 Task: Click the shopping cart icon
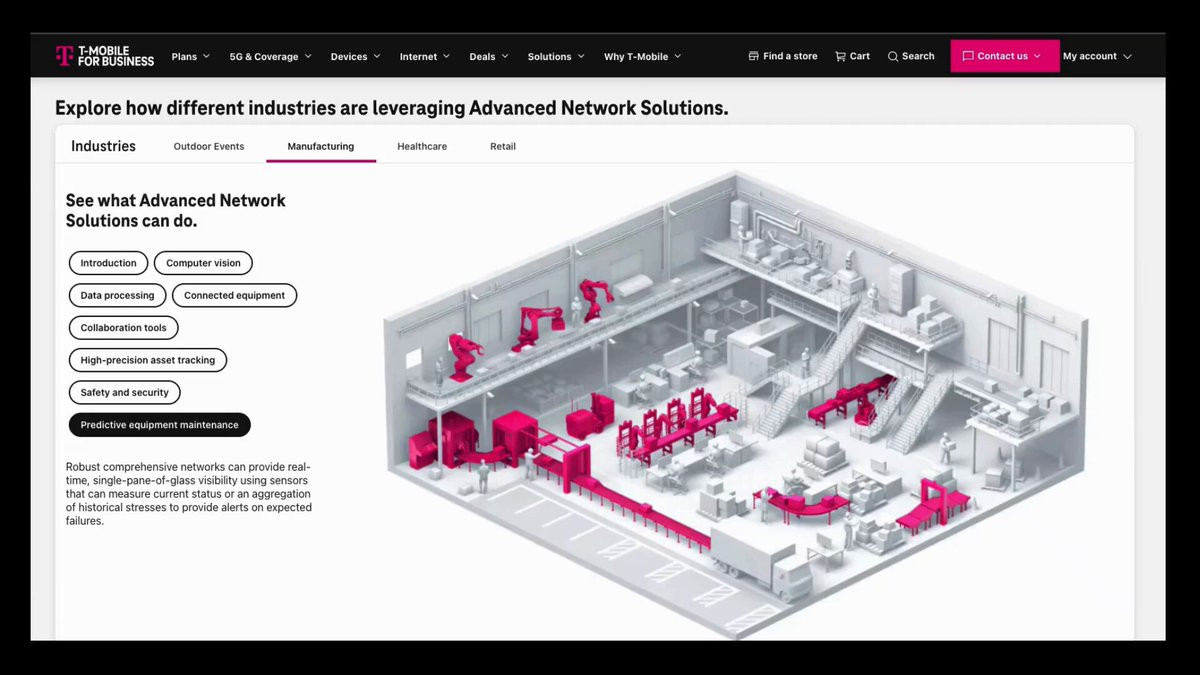(x=840, y=56)
